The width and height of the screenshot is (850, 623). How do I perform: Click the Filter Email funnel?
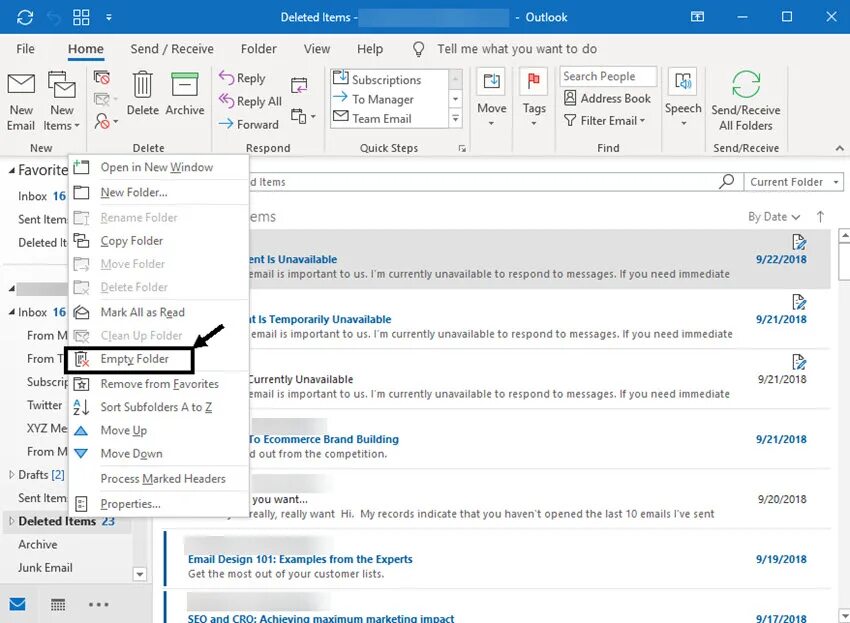tap(604, 120)
